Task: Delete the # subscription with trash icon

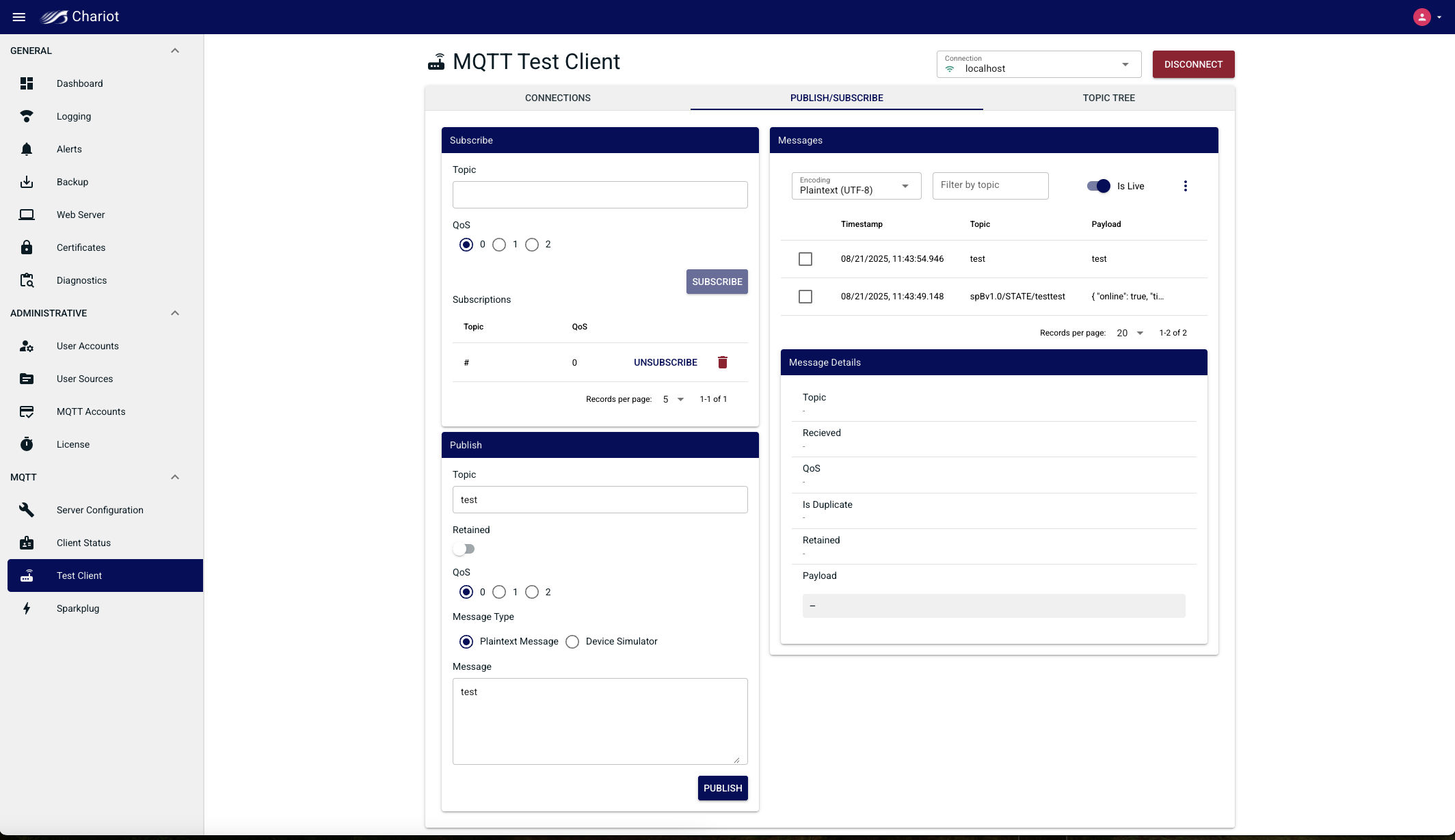Action: click(x=723, y=362)
